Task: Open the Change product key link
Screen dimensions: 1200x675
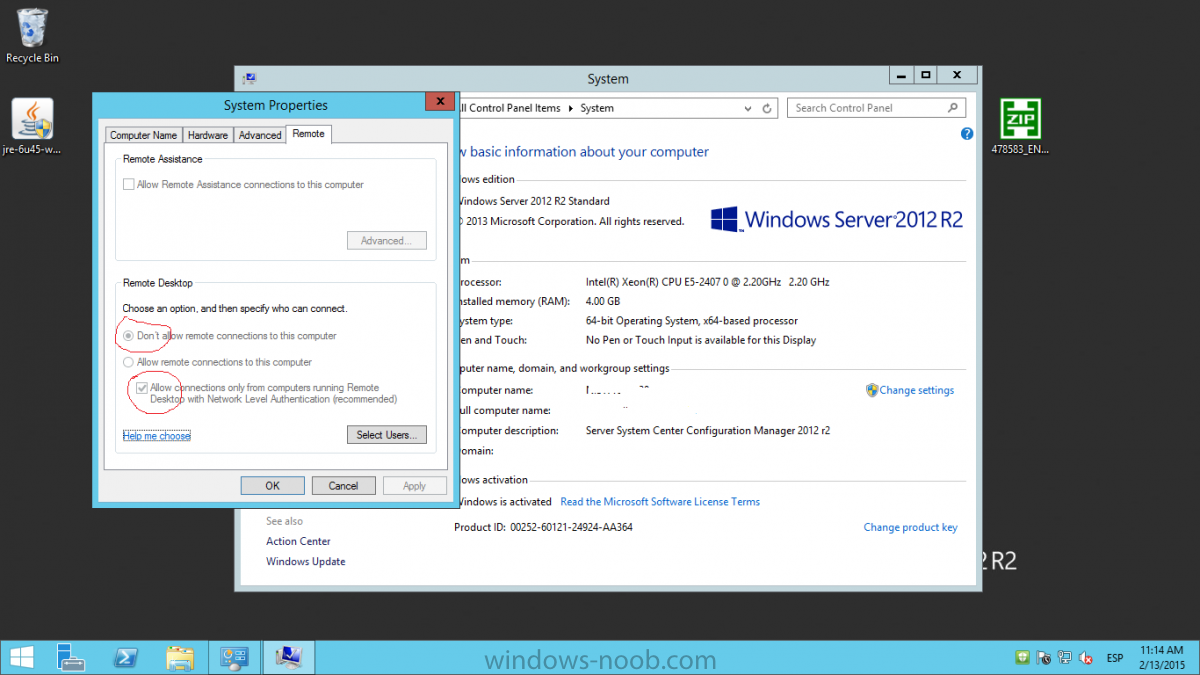Action: click(910, 527)
